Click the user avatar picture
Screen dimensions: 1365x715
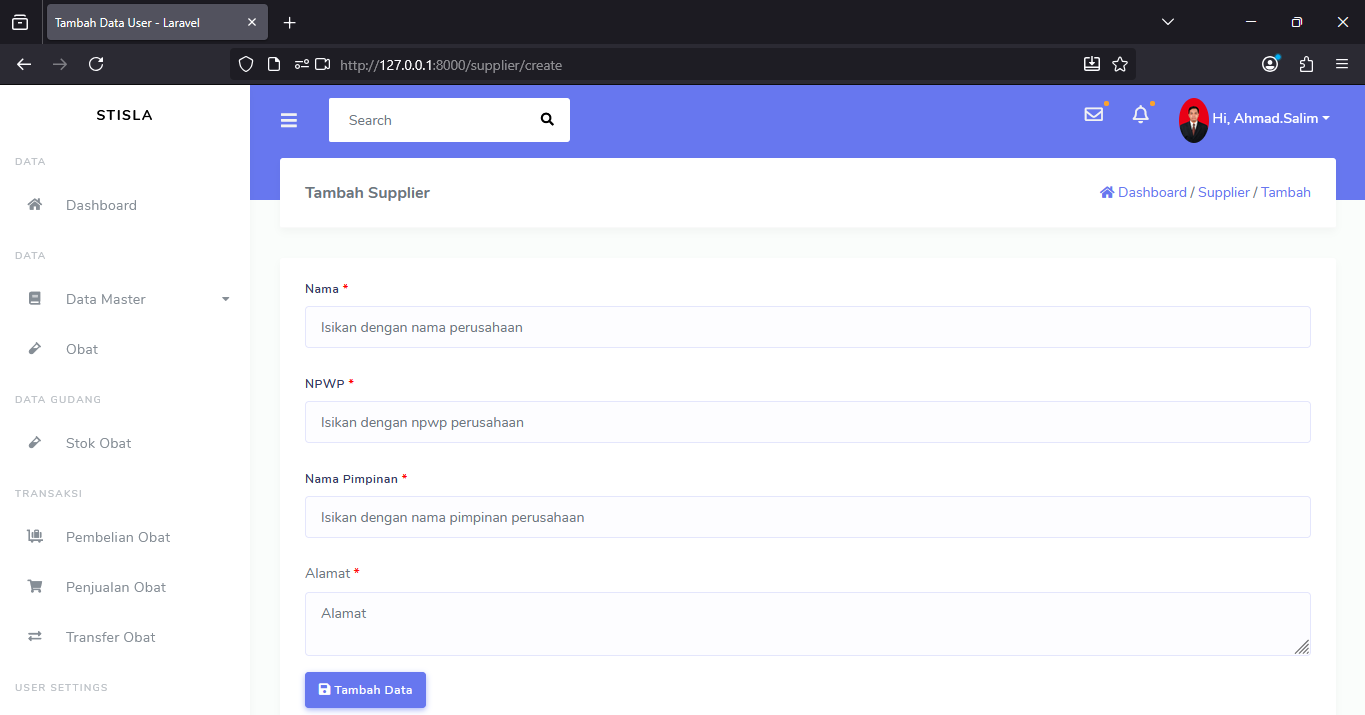(1193, 119)
